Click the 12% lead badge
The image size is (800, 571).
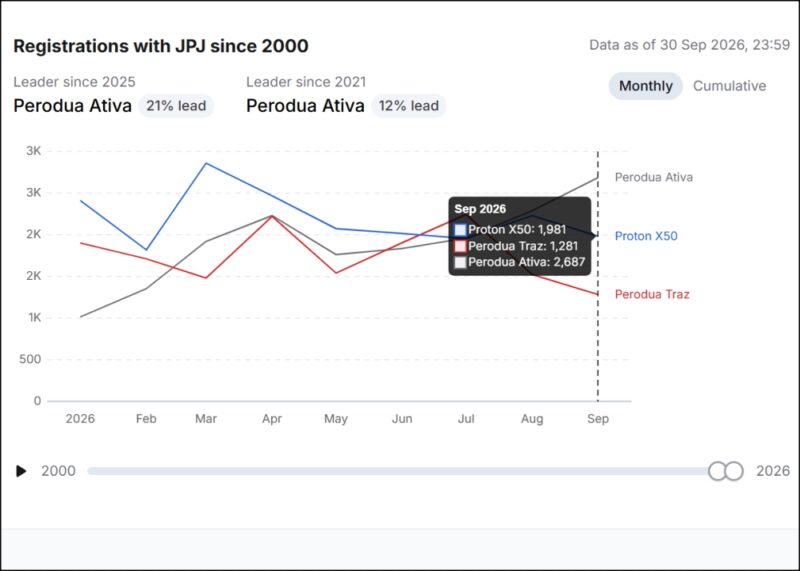pyautogui.click(x=409, y=106)
